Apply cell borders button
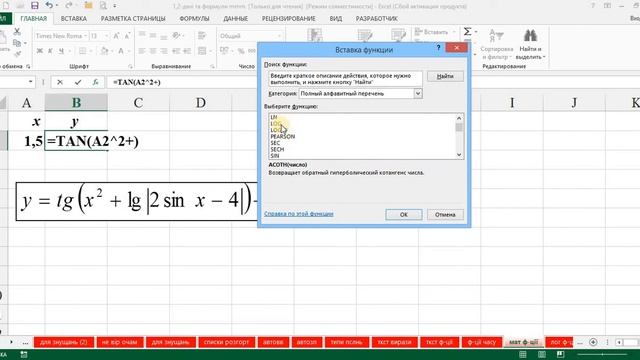This screenshot has width=640, height=360. (82, 51)
